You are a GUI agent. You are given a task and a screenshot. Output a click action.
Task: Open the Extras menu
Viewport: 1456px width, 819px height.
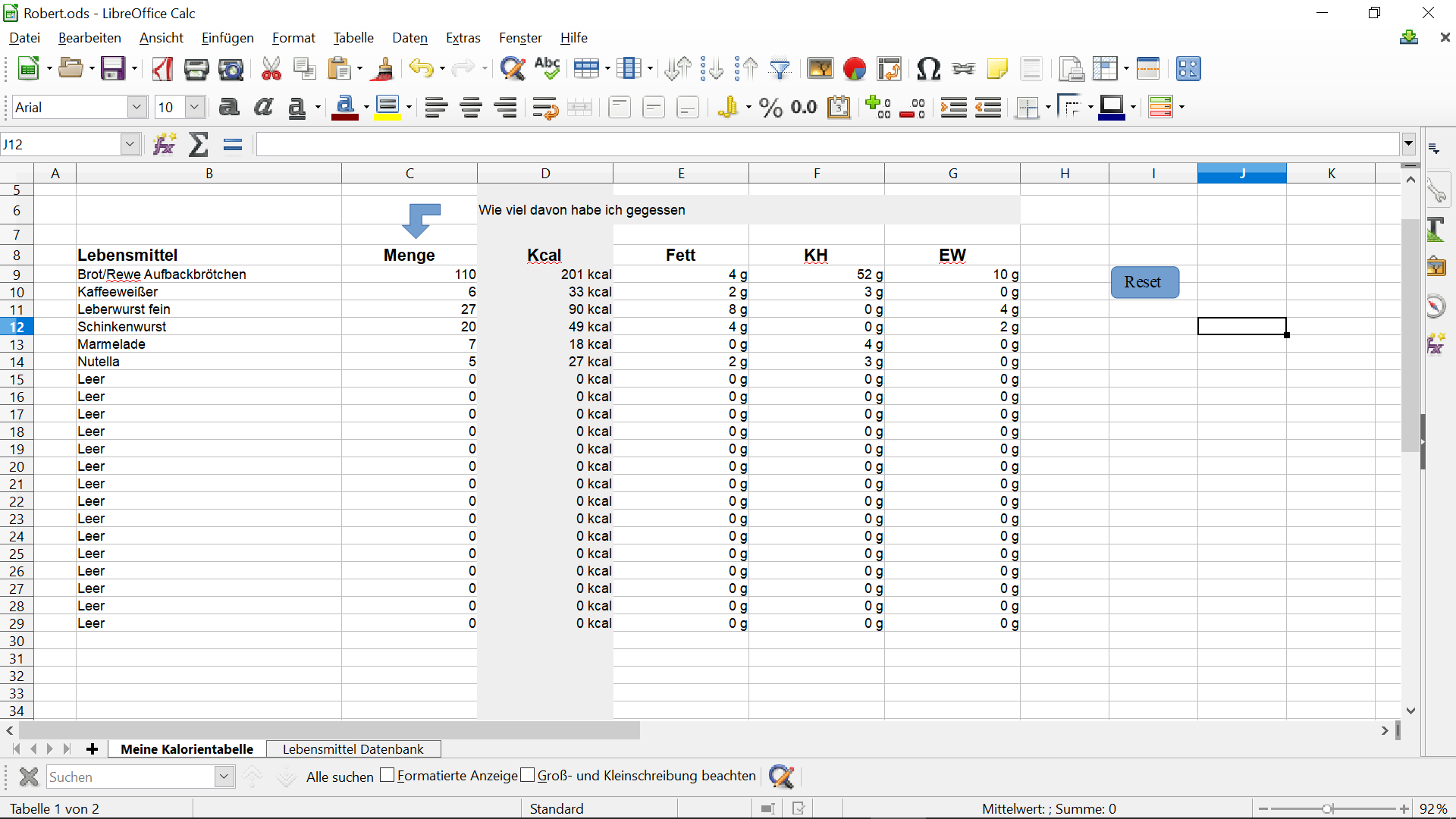point(463,38)
